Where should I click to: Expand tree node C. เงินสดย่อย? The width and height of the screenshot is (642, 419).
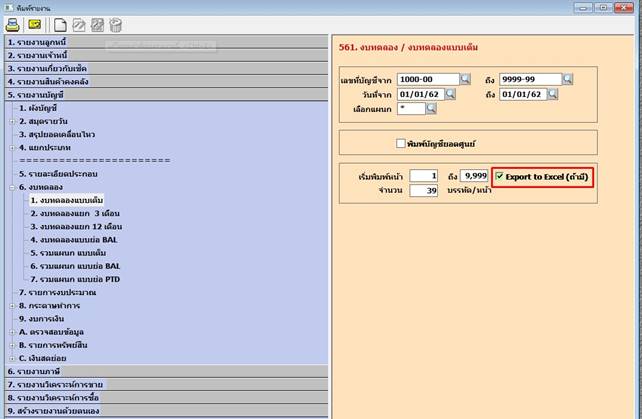12,358
